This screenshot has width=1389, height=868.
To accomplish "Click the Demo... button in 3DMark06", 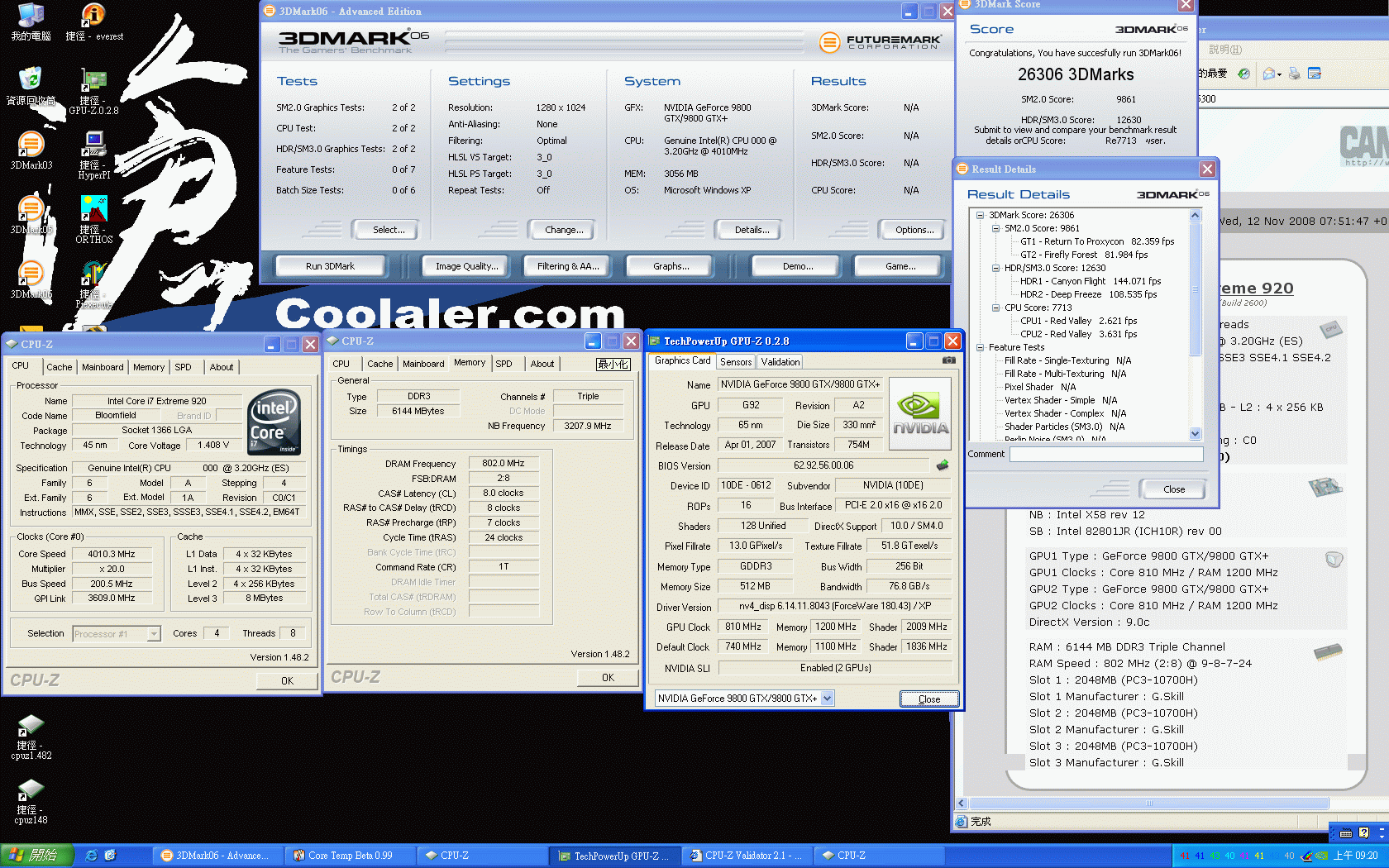I will (x=798, y=266).
